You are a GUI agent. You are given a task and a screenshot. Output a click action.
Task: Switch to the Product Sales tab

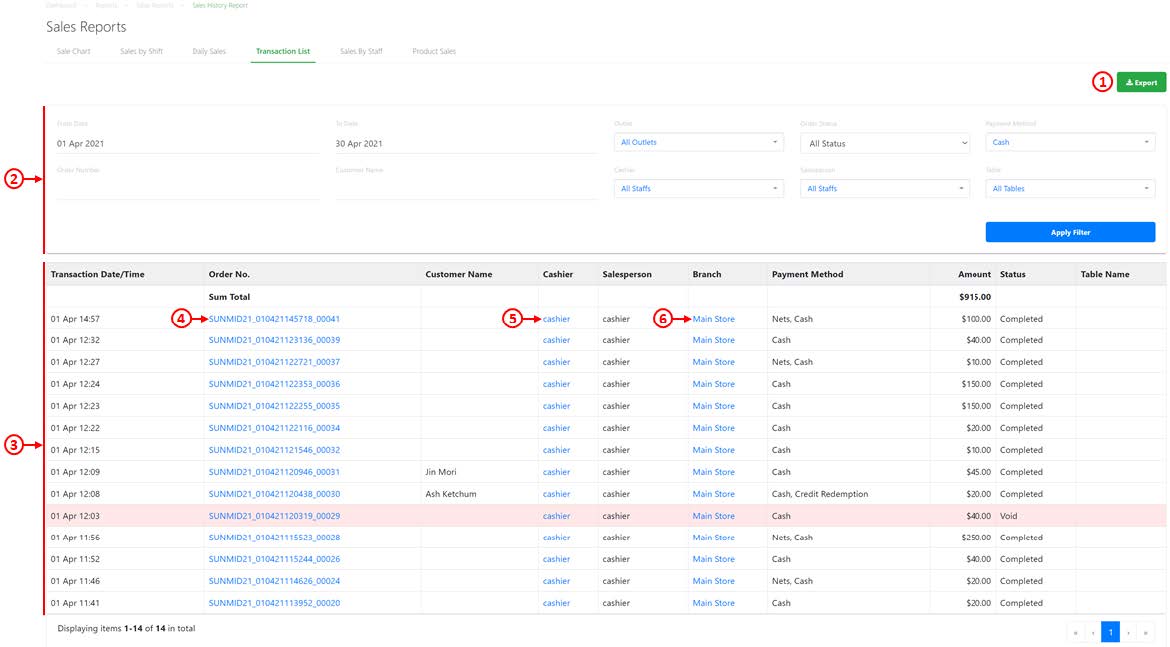coord(433,51)
